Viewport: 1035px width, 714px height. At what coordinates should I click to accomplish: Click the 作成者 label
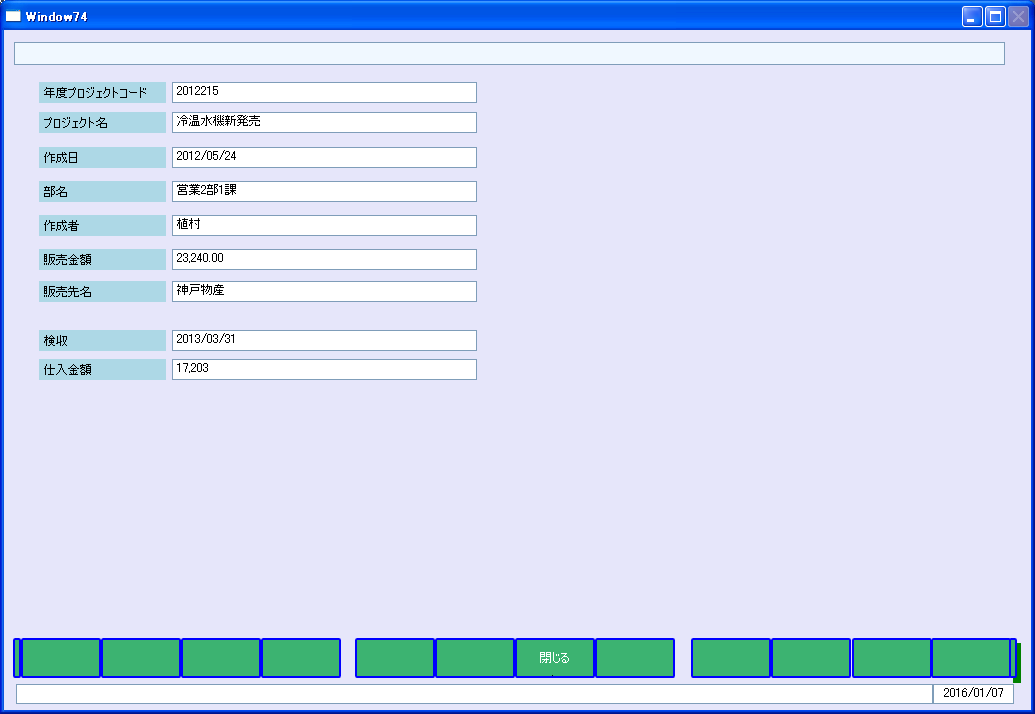tap(102, 225)
